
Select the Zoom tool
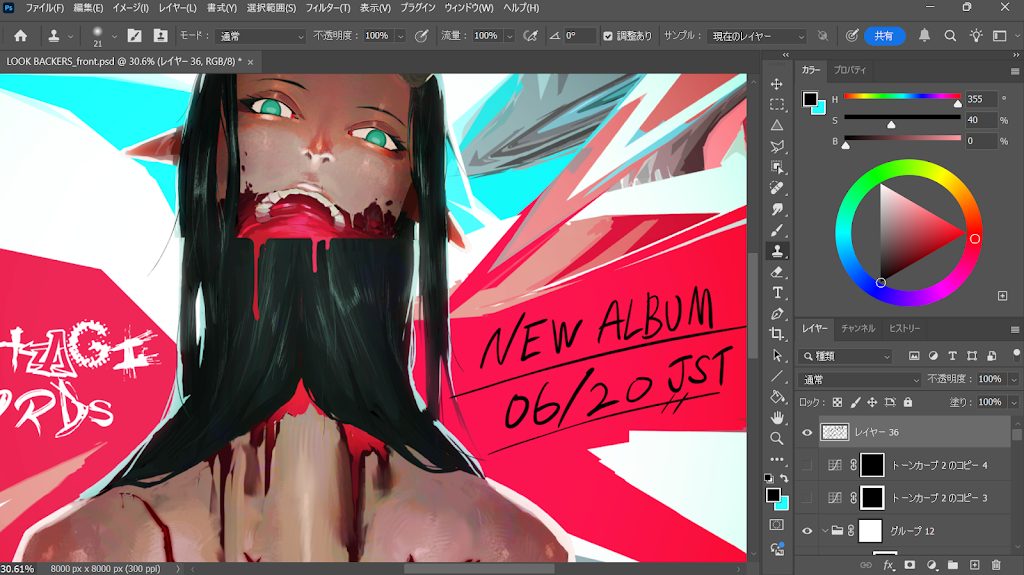click(776, 438)
